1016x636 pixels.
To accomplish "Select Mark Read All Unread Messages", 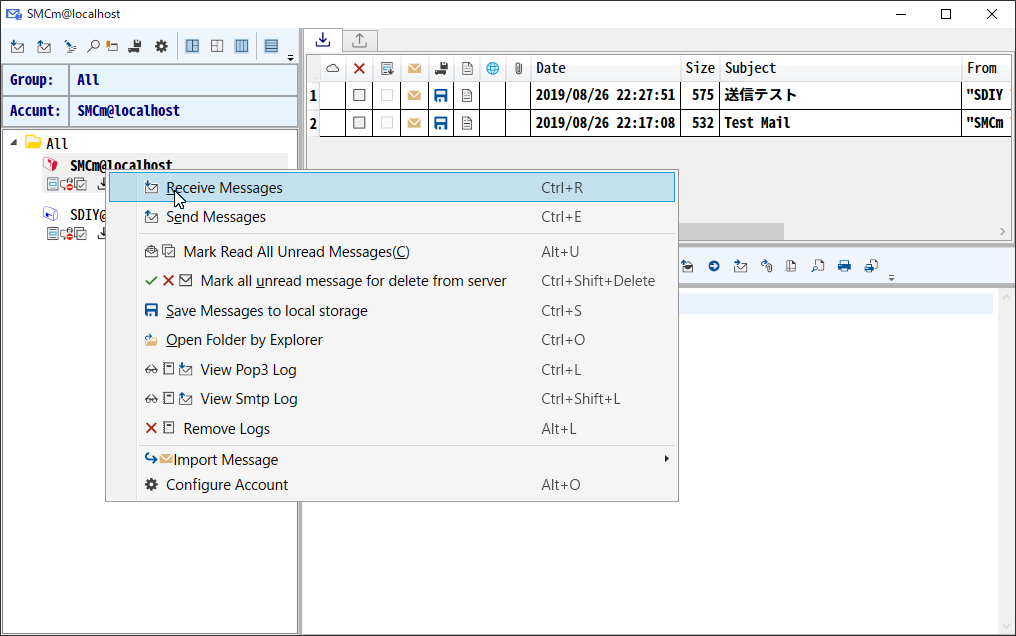I will tap(392, 252).
